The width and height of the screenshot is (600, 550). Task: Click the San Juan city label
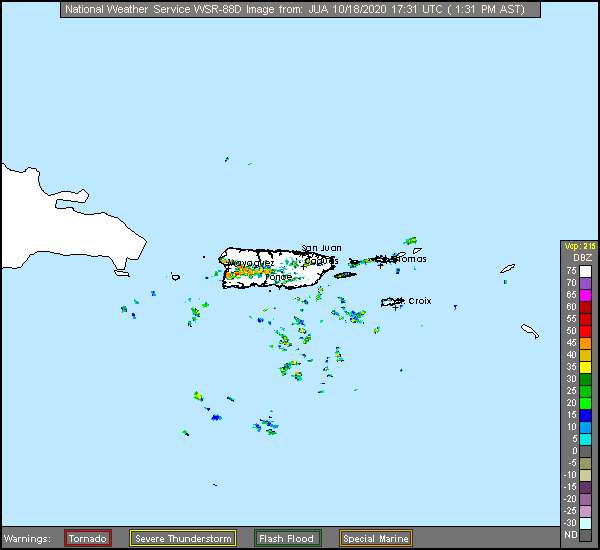[322, 248]
